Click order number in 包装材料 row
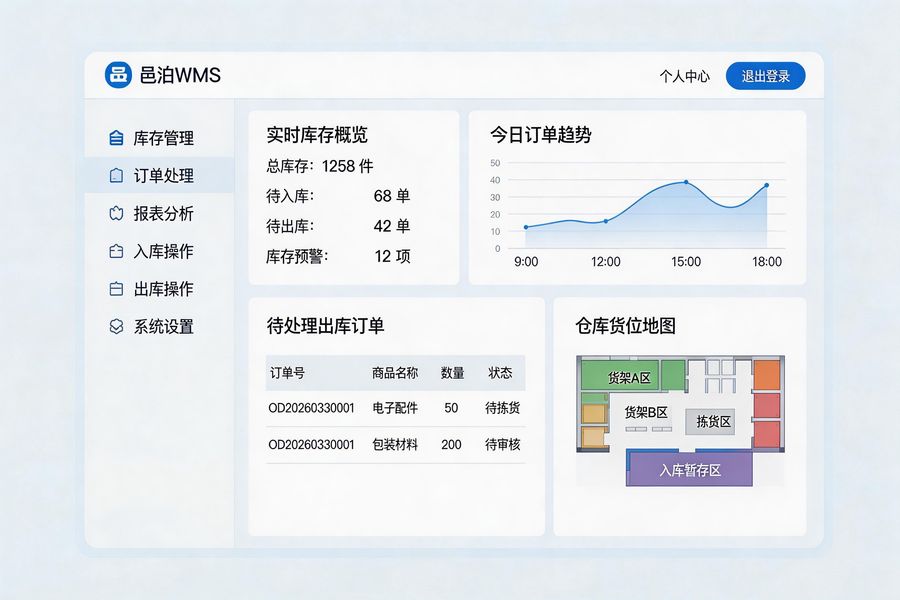The image size is (900, 600). [312, 444]
